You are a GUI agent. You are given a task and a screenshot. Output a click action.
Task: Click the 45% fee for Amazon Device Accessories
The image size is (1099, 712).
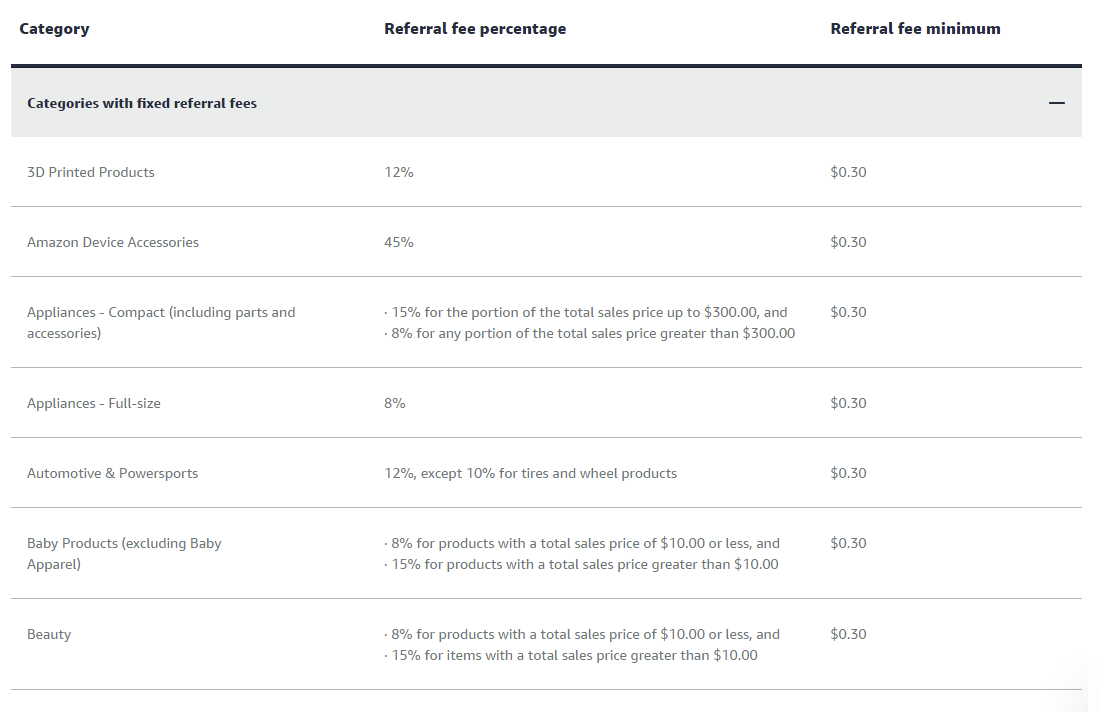click(x=399, y=242)
